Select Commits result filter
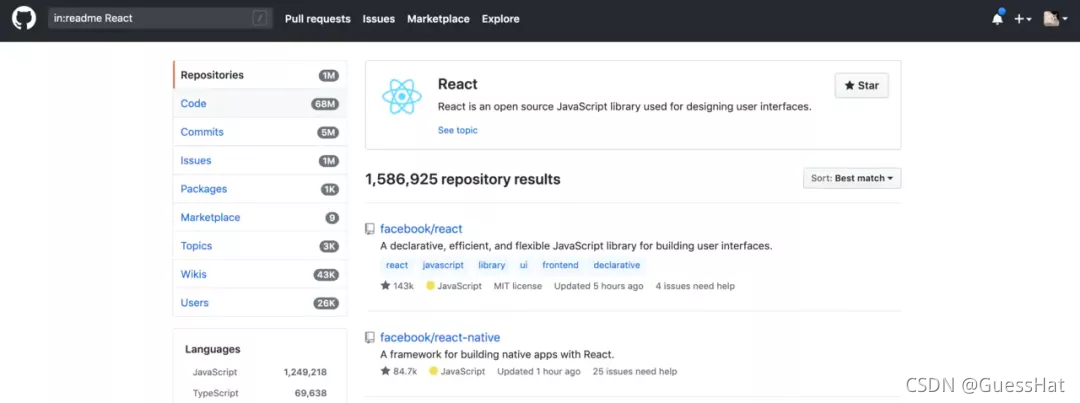Screen dimensions: 1080x403 tap(260, 132)
